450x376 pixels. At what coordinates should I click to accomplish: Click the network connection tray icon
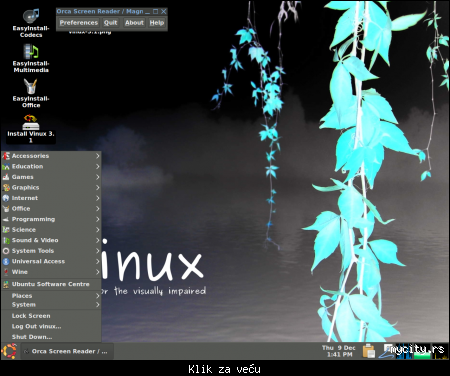[x=386, y=352]
